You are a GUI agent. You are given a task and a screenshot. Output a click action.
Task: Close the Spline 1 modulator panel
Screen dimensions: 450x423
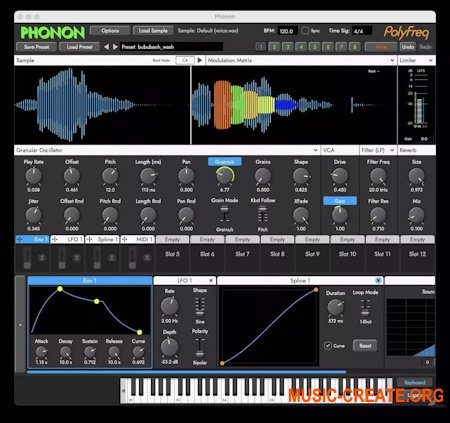pyautogui.click(x=378, y=281)
